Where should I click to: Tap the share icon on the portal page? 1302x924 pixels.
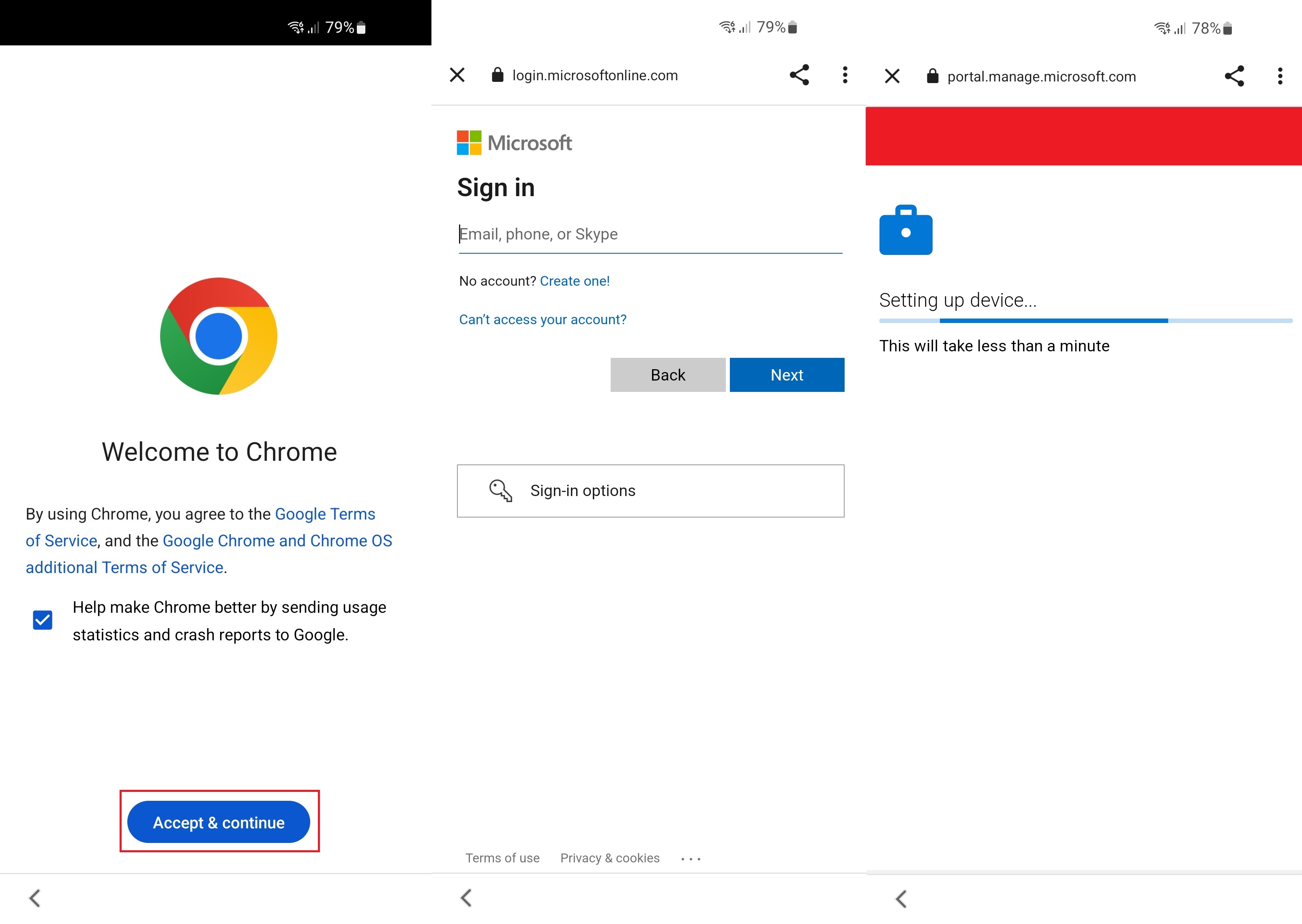coord(1234,76)
